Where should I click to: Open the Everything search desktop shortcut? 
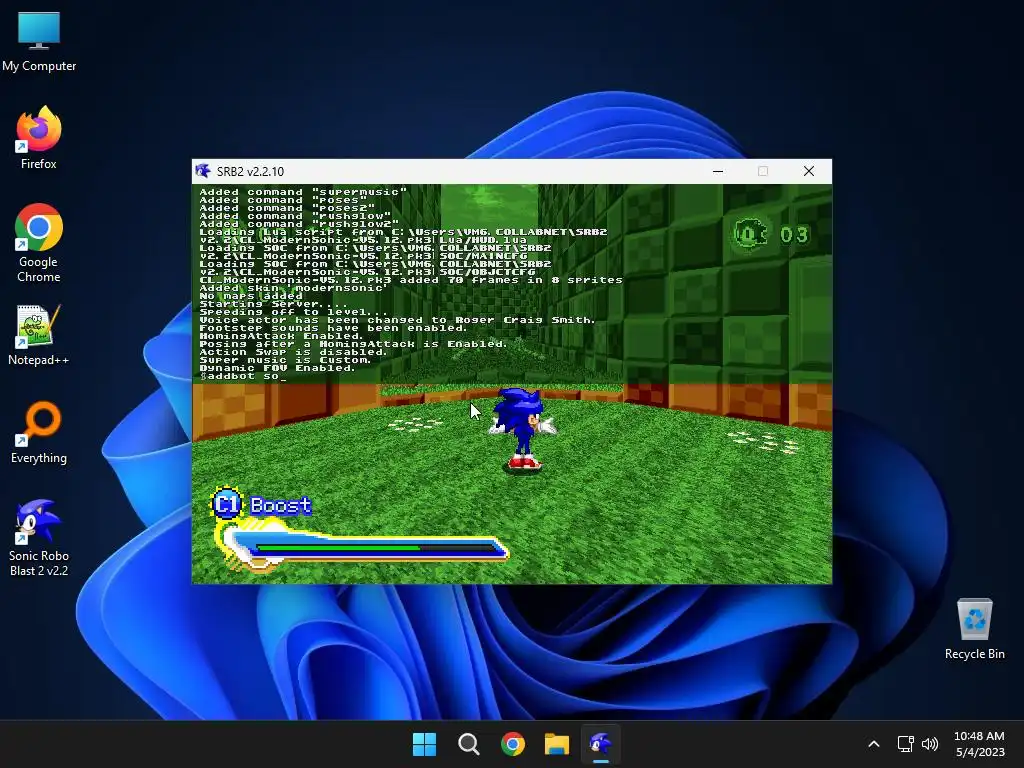[39, 432]
